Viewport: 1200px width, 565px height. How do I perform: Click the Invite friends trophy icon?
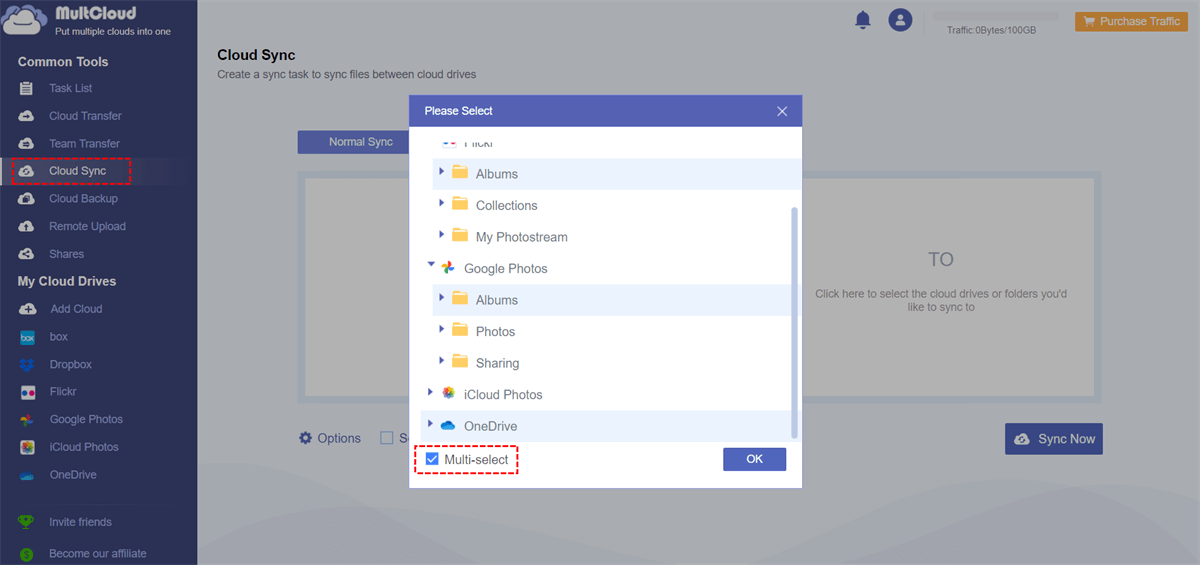[27, 522]
